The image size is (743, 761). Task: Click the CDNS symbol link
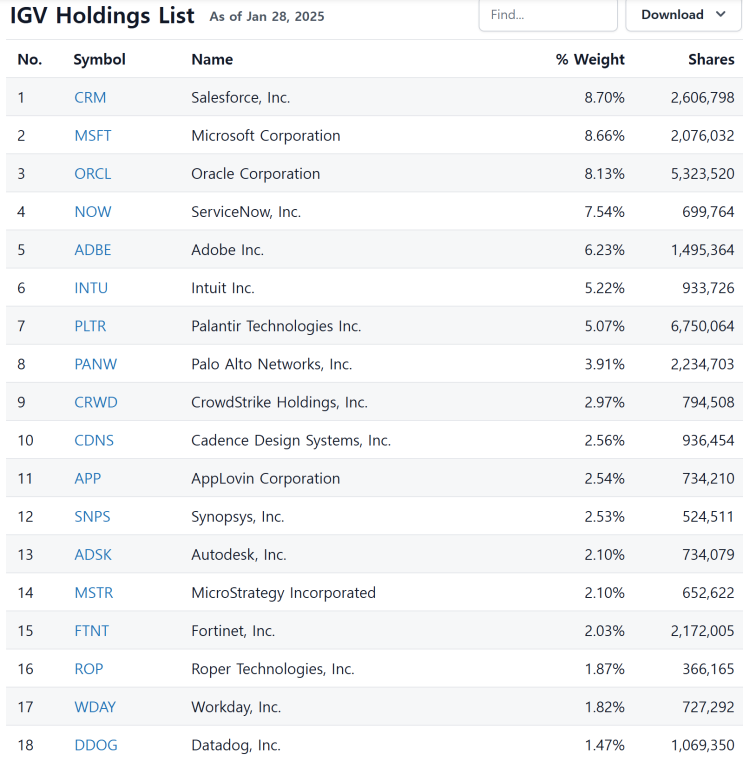pyautogui.click(x=94, y=440)
